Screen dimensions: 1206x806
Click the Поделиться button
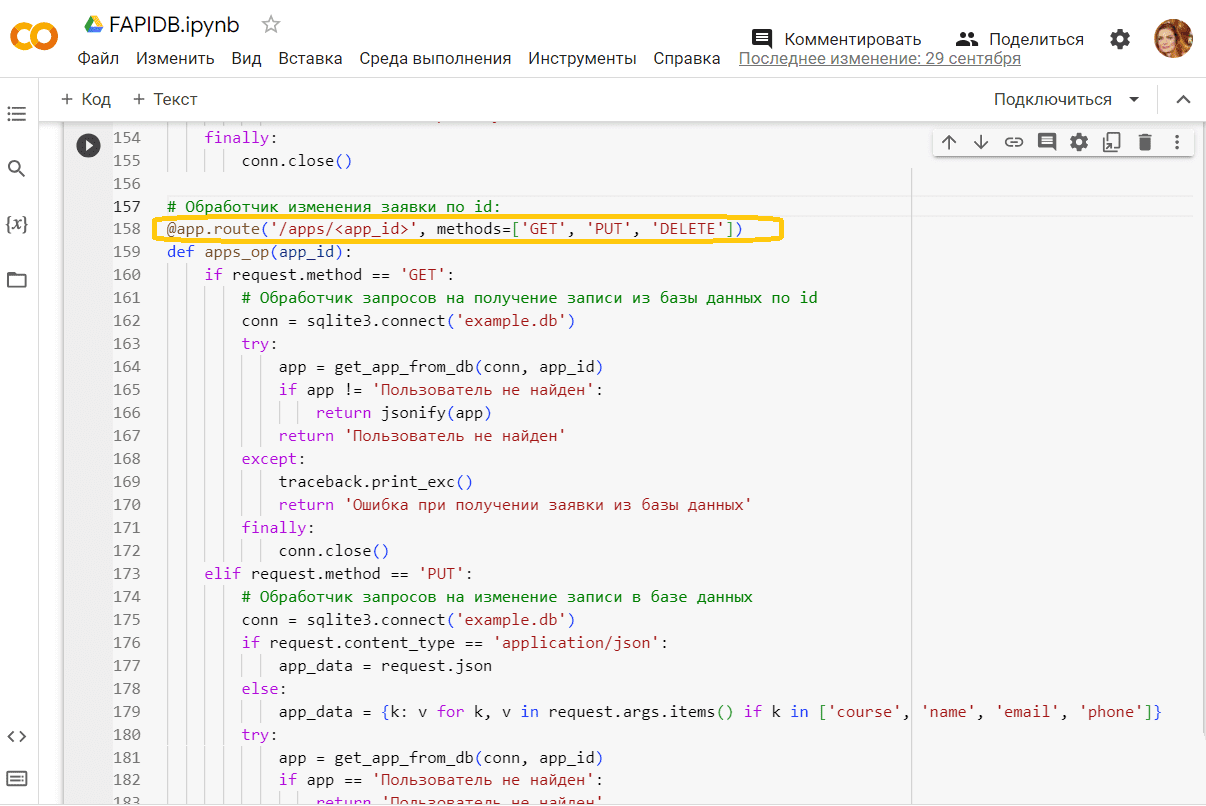click(x=1020, y=39)
